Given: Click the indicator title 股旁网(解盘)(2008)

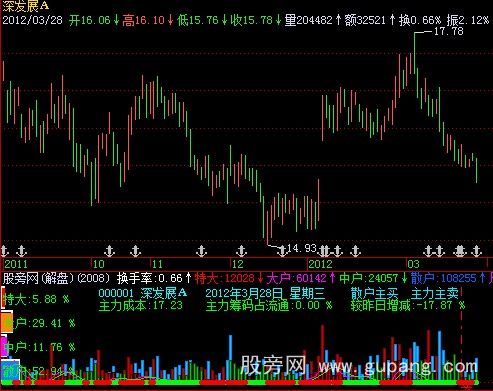Looking at the screenshot, I should 56,278.
